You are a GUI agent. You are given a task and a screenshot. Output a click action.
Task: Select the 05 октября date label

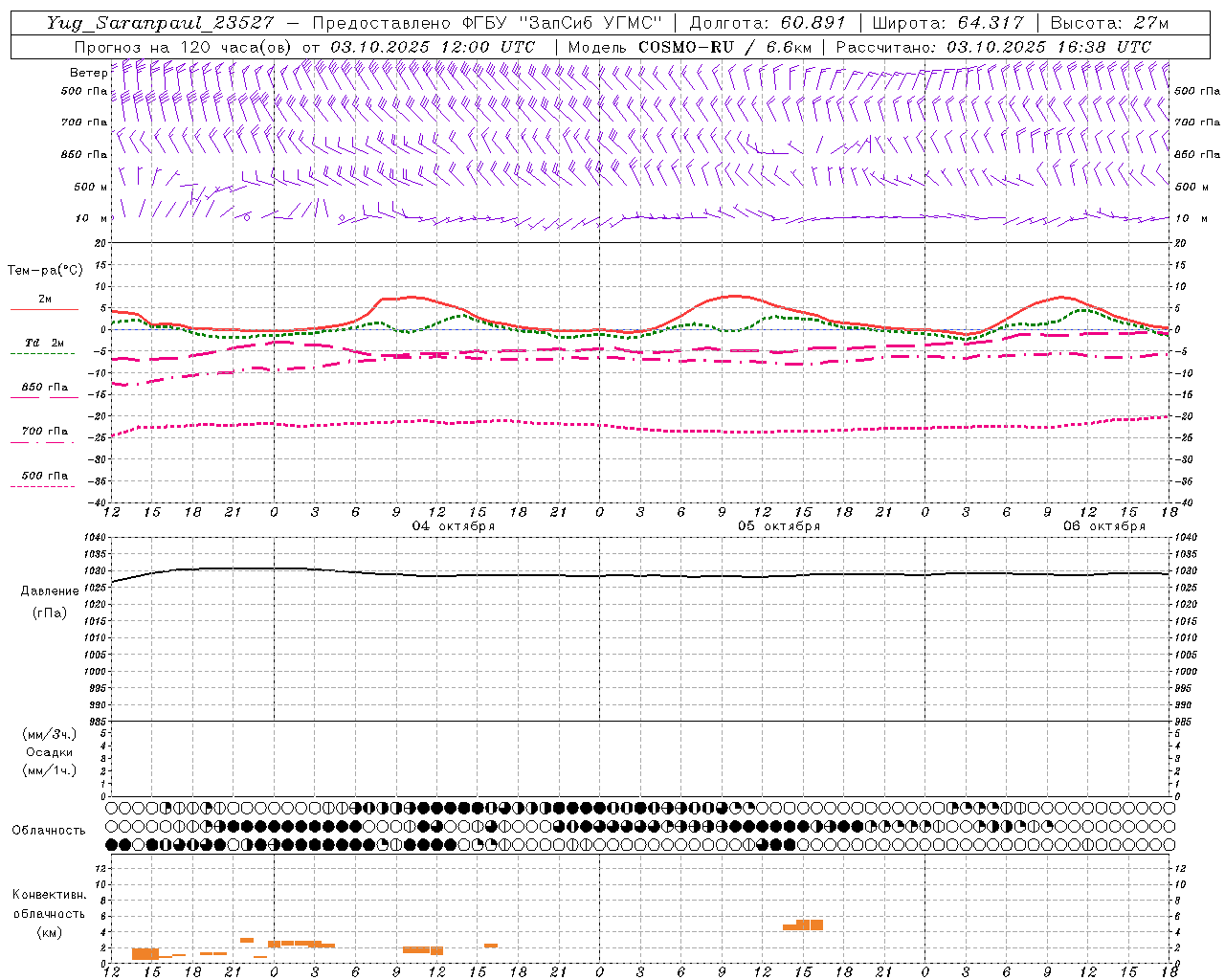coord(779,526)
